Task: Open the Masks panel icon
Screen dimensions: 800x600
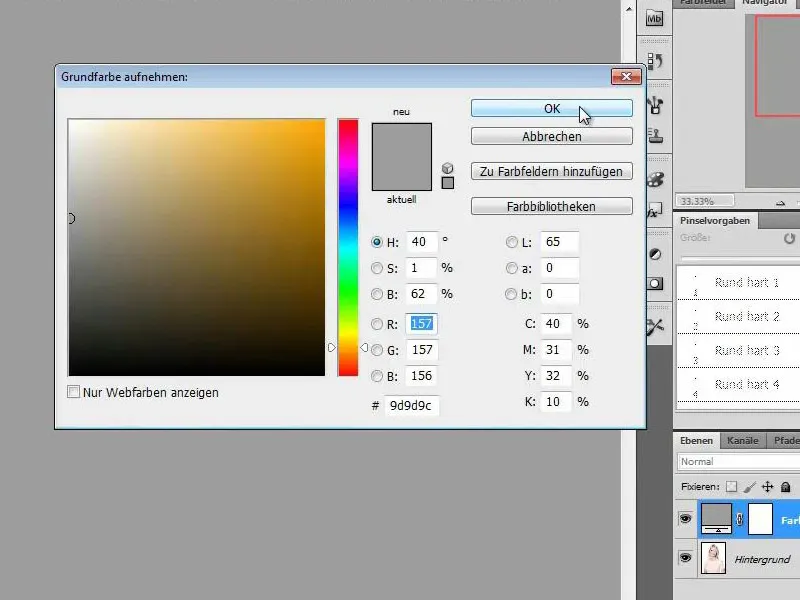Action: click(655, 284)
